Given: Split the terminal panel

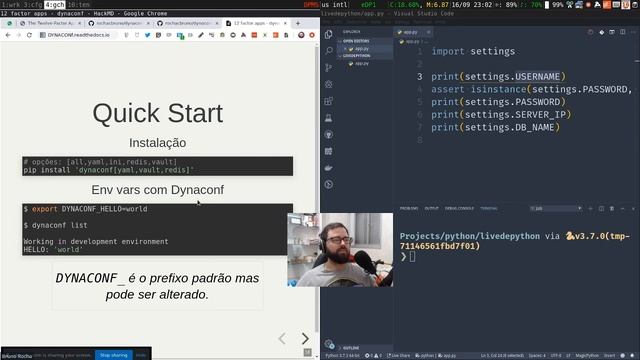Looking at the screenshot, I should point(601,209).
